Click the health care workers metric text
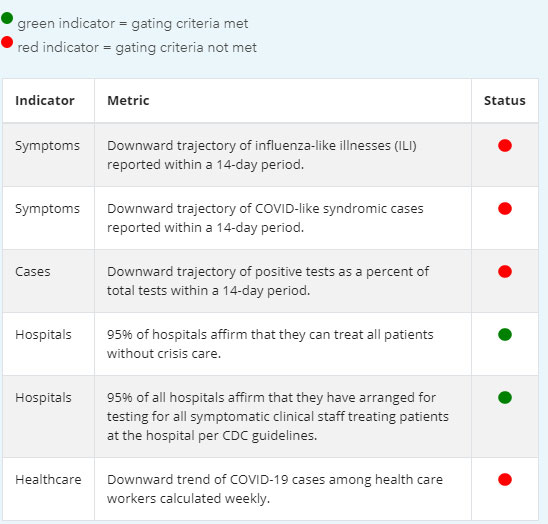The image size is (548, 524). point(275,489)
